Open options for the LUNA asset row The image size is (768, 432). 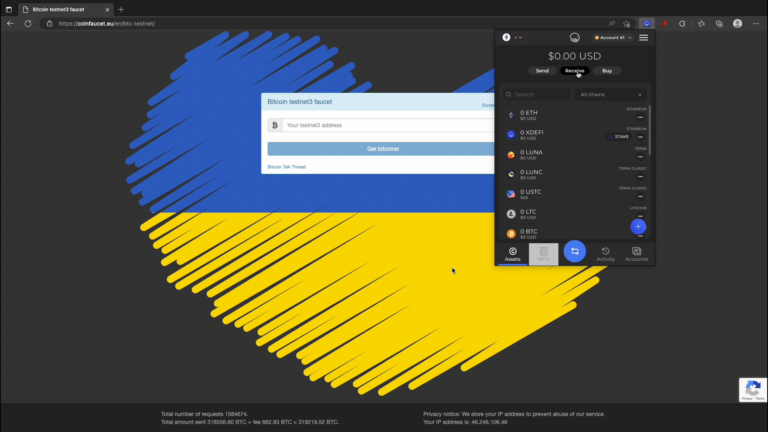pos(640,156)
